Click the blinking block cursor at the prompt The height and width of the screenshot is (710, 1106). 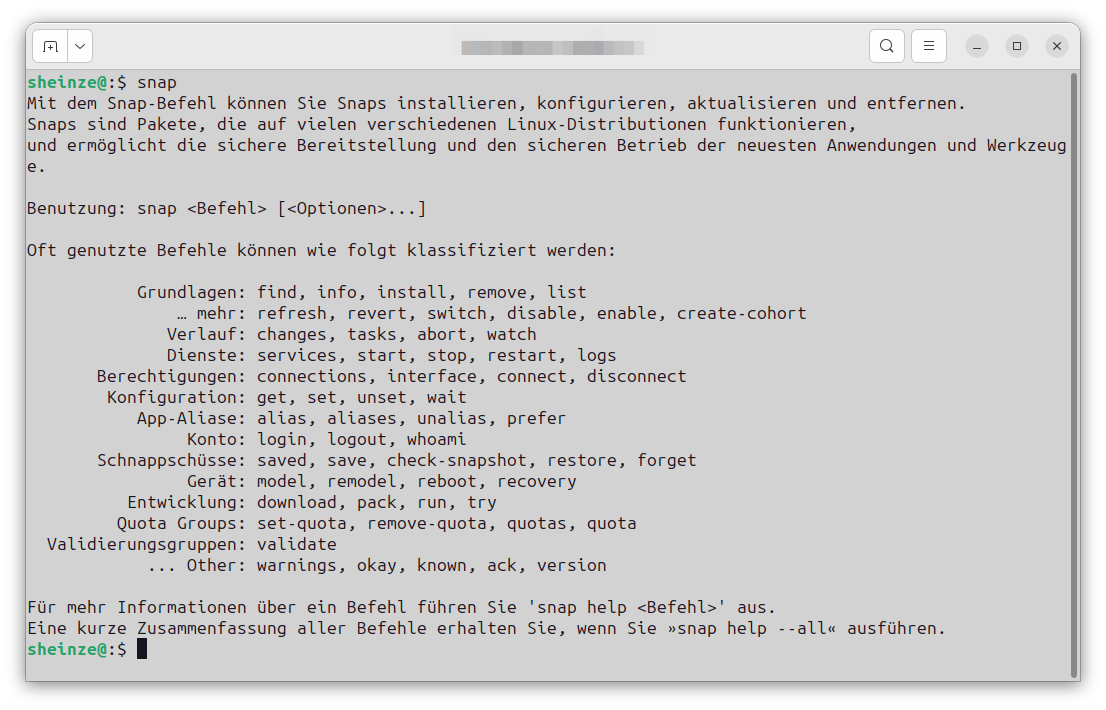tap(141, 649)
